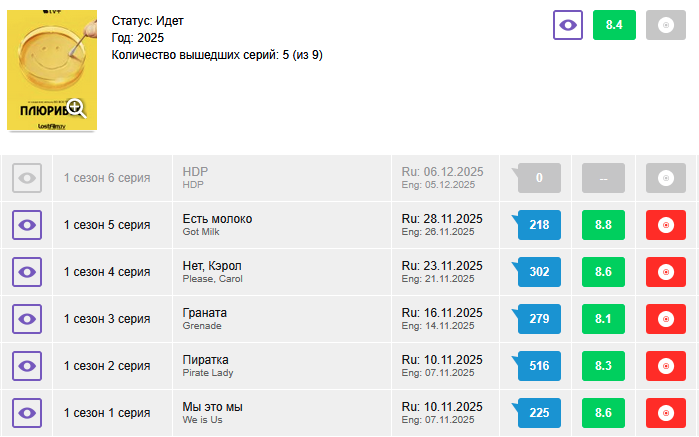The width and height of the screenshot is (699, 437).
Task: Click the 8.8 rating for episode 5
Action: click(603, 225)
